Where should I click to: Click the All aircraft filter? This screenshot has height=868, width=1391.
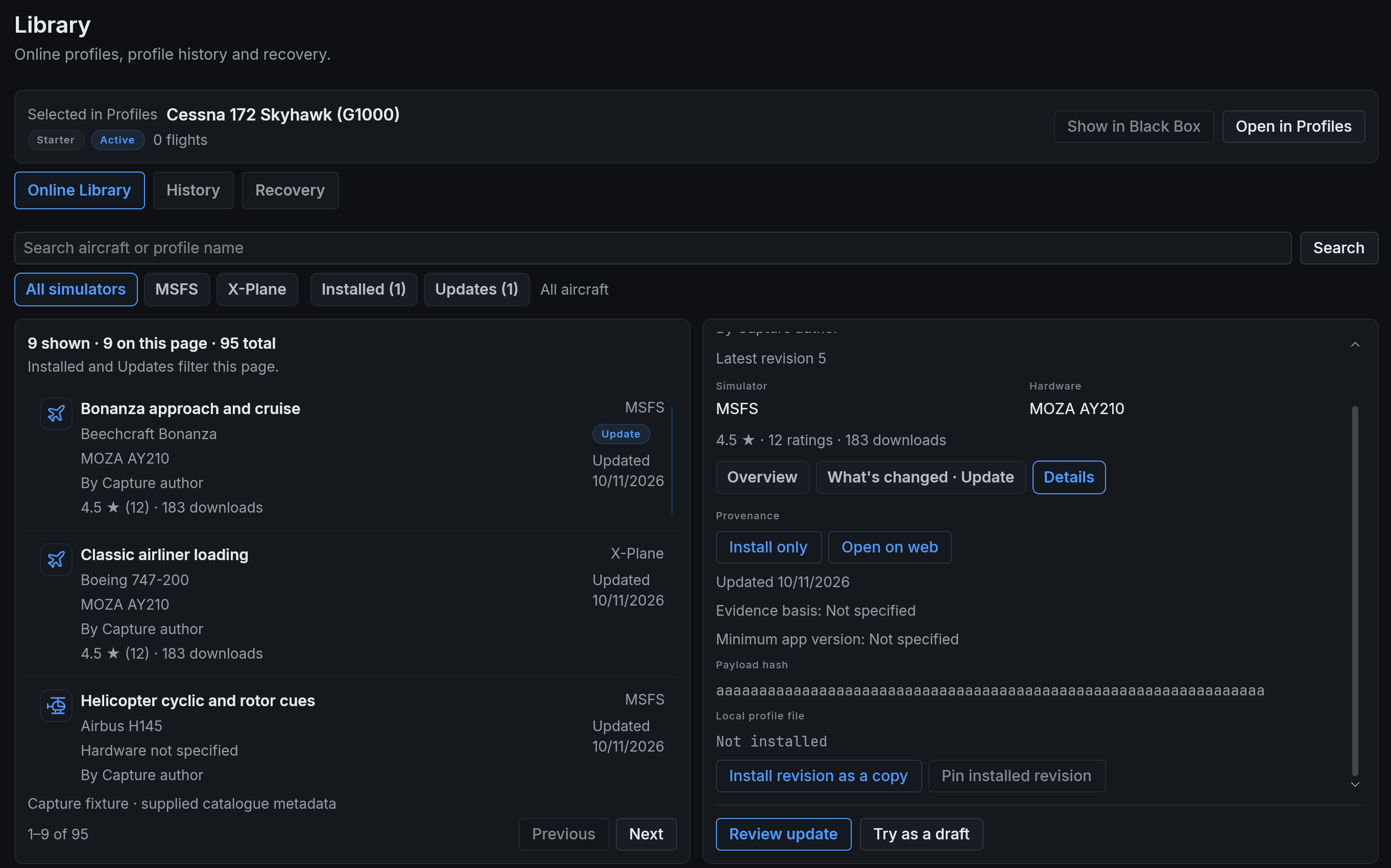click(574, 290)
